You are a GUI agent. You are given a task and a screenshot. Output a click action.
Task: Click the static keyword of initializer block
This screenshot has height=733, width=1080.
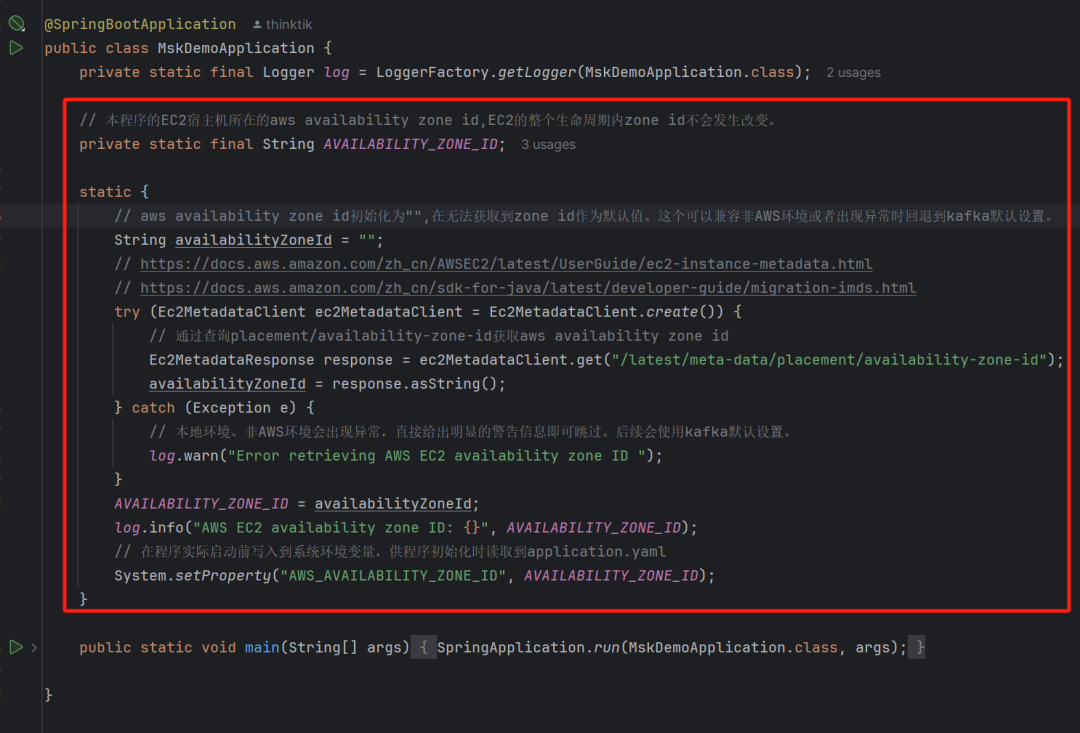point(105,192)
